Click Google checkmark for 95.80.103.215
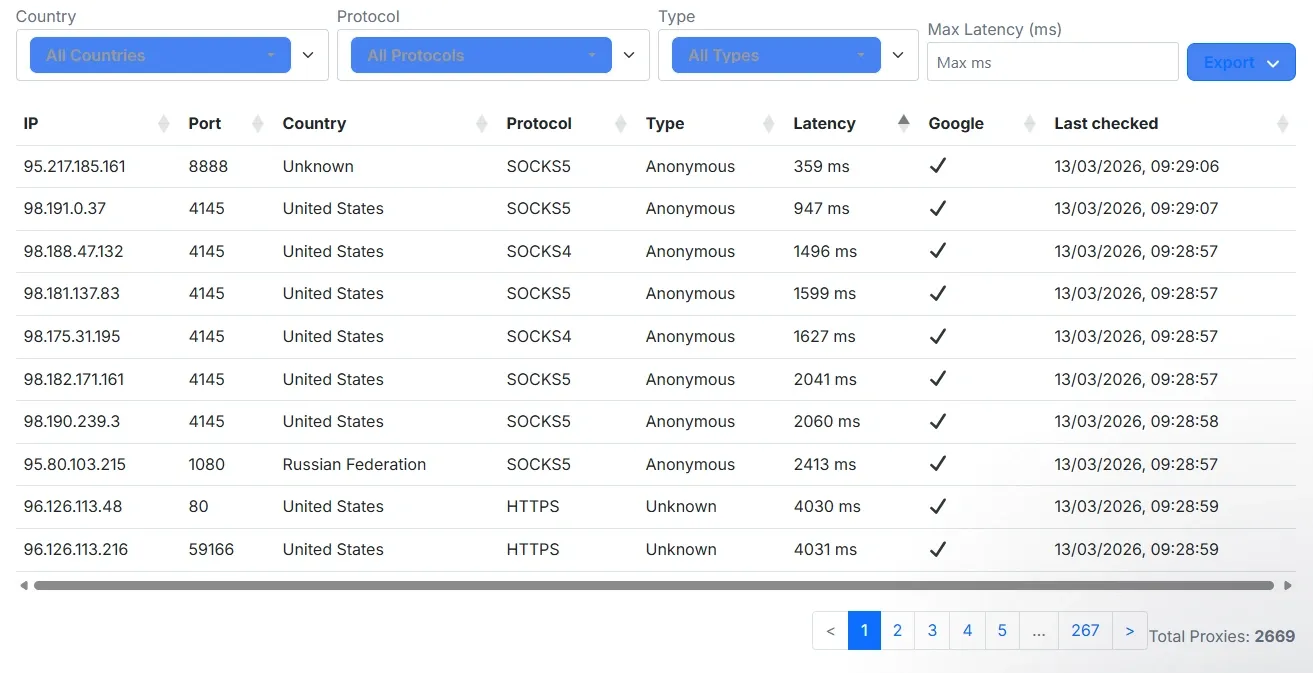 (x=938, y=464)
